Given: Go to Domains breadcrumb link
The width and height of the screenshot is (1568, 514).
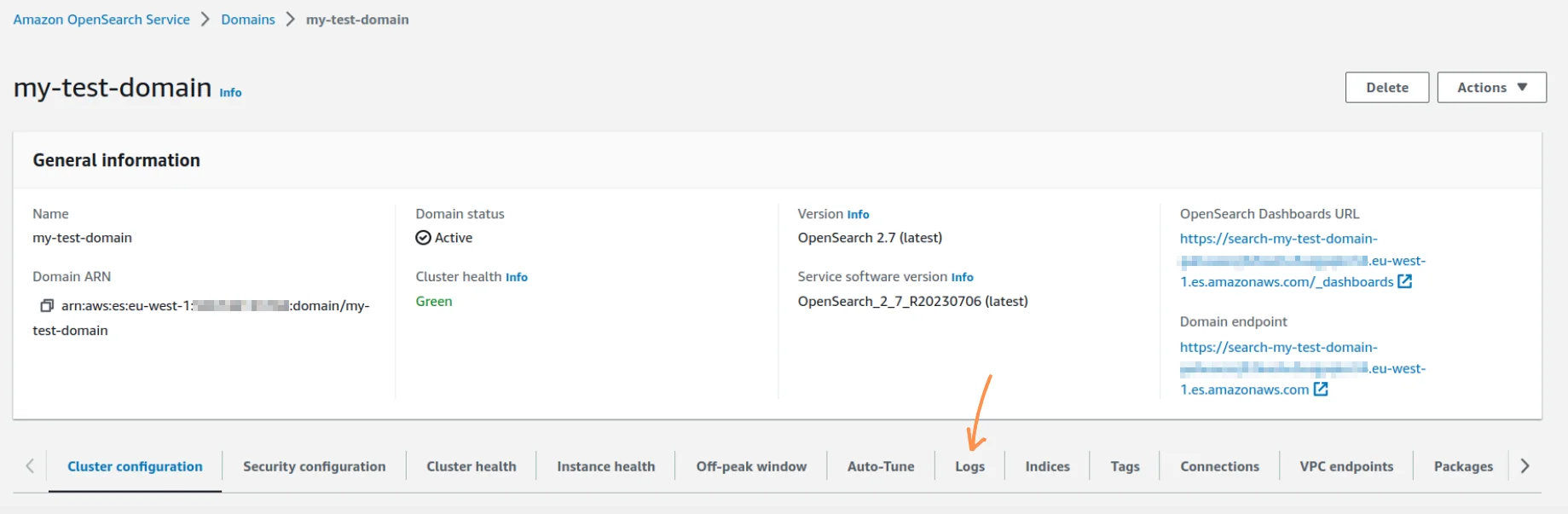Looking at the screenshot, I should click(248, 20).
